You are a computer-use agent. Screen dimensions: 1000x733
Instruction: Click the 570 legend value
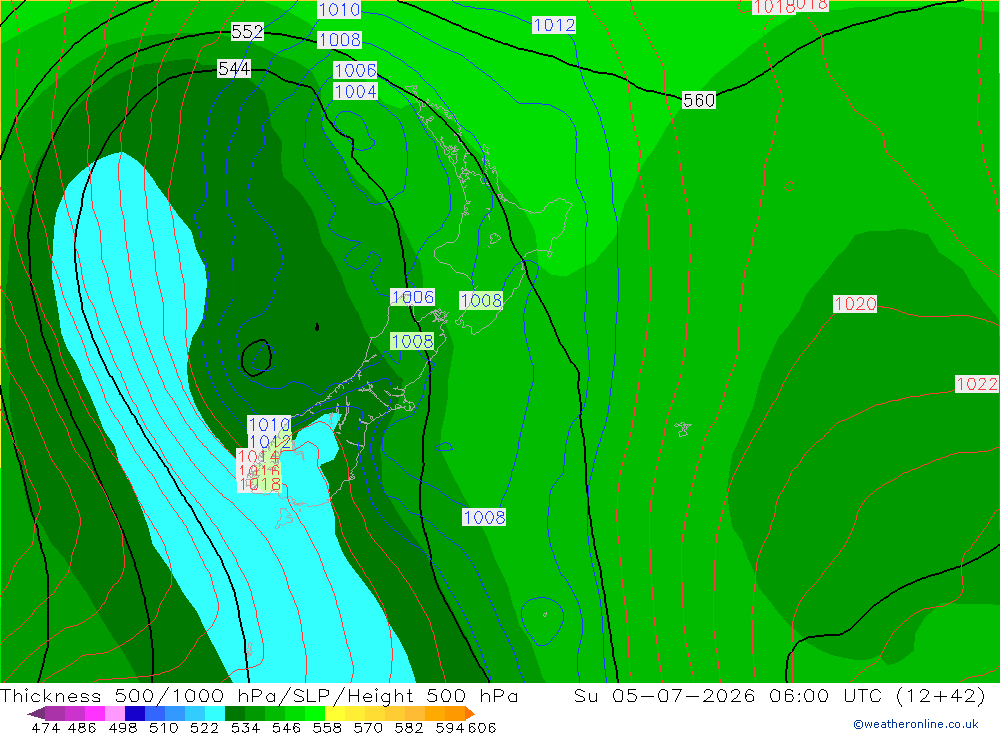[368, 727]
